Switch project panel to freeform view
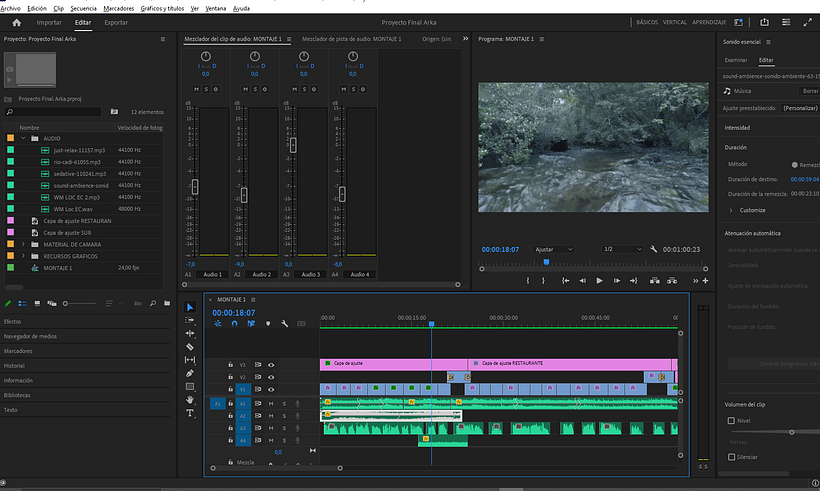Screen dimensions: 820x491 52,303
